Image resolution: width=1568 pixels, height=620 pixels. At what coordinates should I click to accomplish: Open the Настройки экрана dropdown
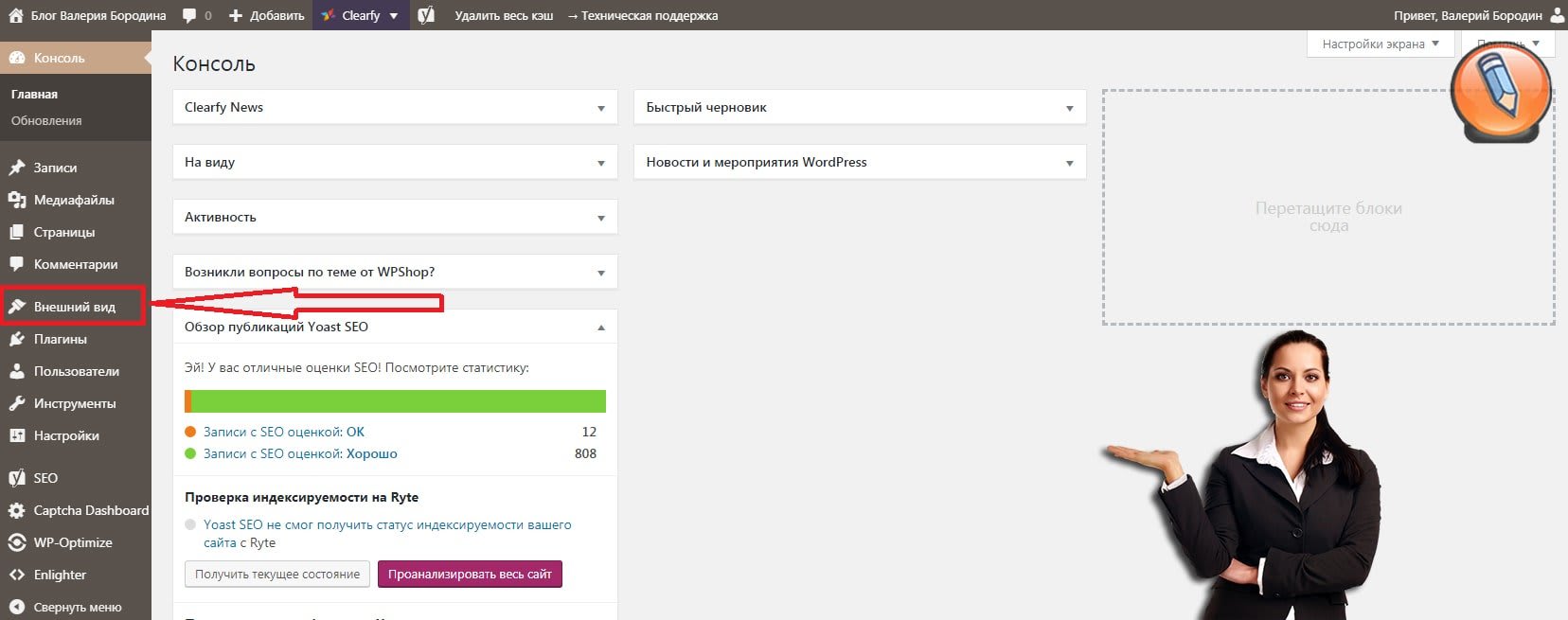coord(1380,44)
